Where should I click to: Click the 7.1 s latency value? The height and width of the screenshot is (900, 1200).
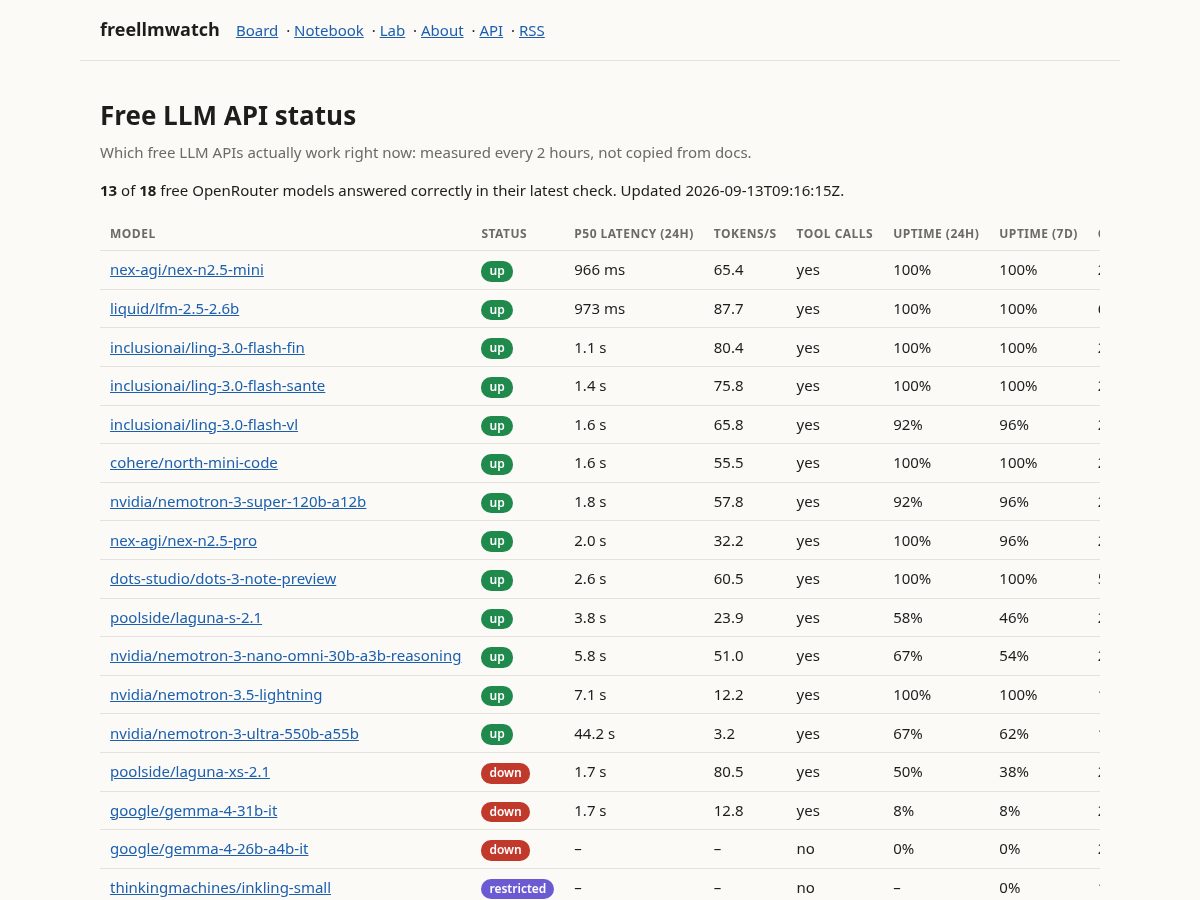tap(590, 695)
